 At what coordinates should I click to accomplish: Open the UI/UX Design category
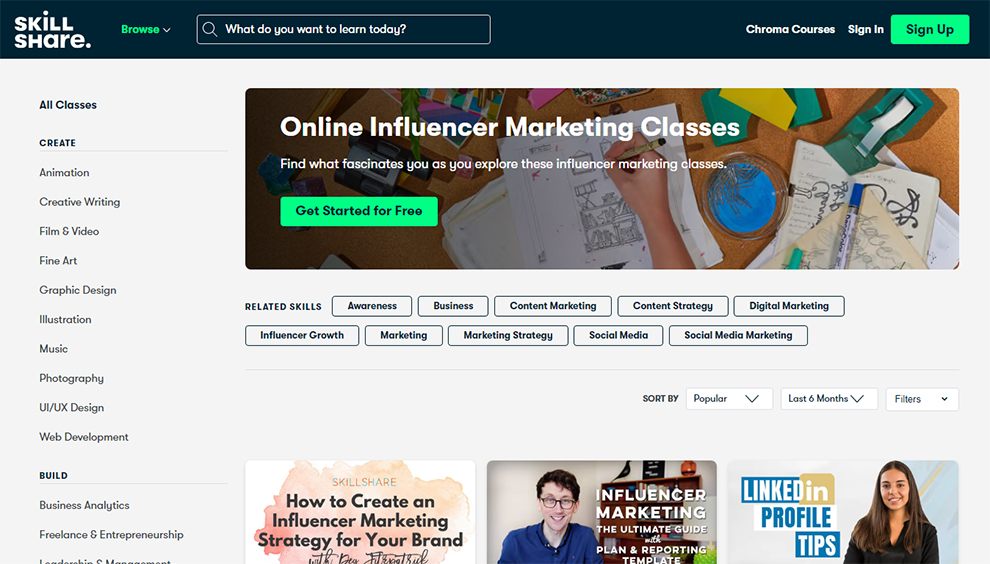71,407
